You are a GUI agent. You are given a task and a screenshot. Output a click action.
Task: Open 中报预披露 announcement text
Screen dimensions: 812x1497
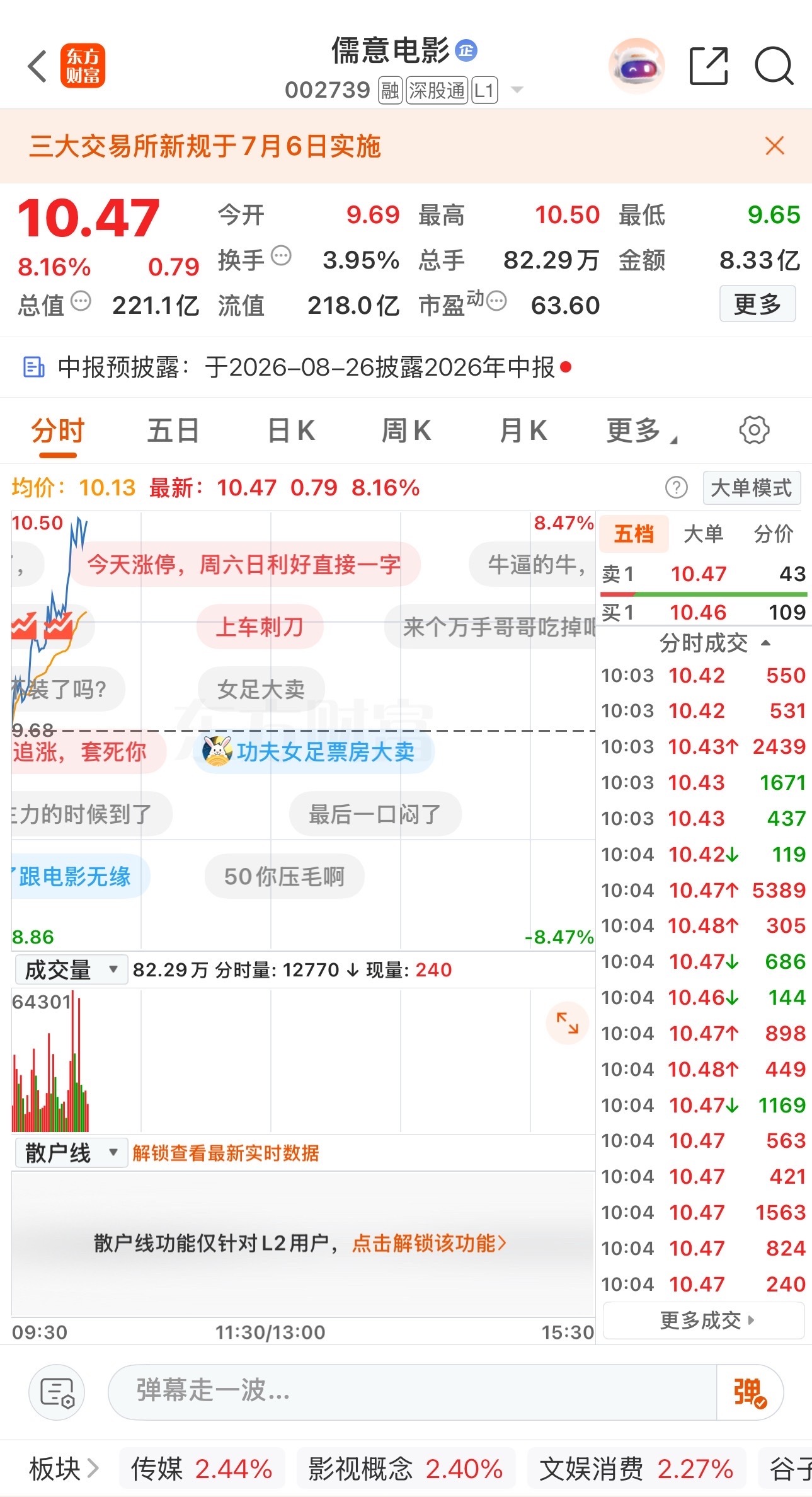coord(306,367)
